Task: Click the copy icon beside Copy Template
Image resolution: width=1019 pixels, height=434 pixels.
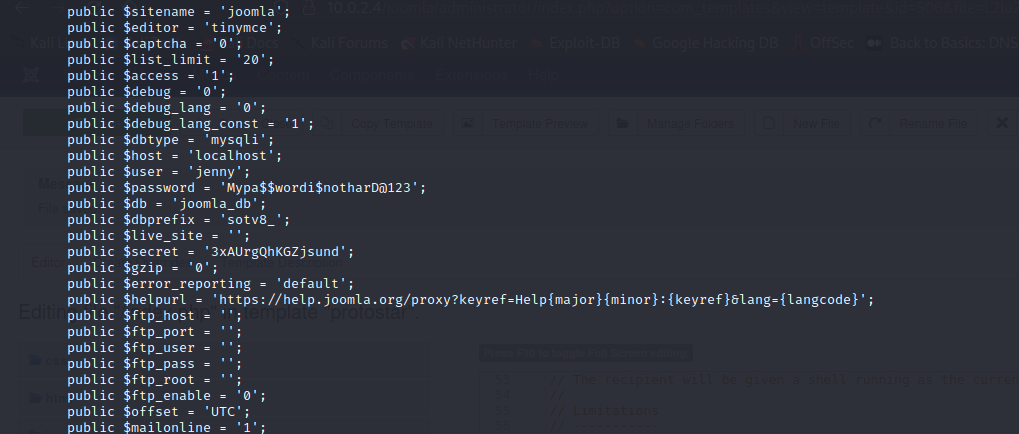Action: [x=328, y=123]
